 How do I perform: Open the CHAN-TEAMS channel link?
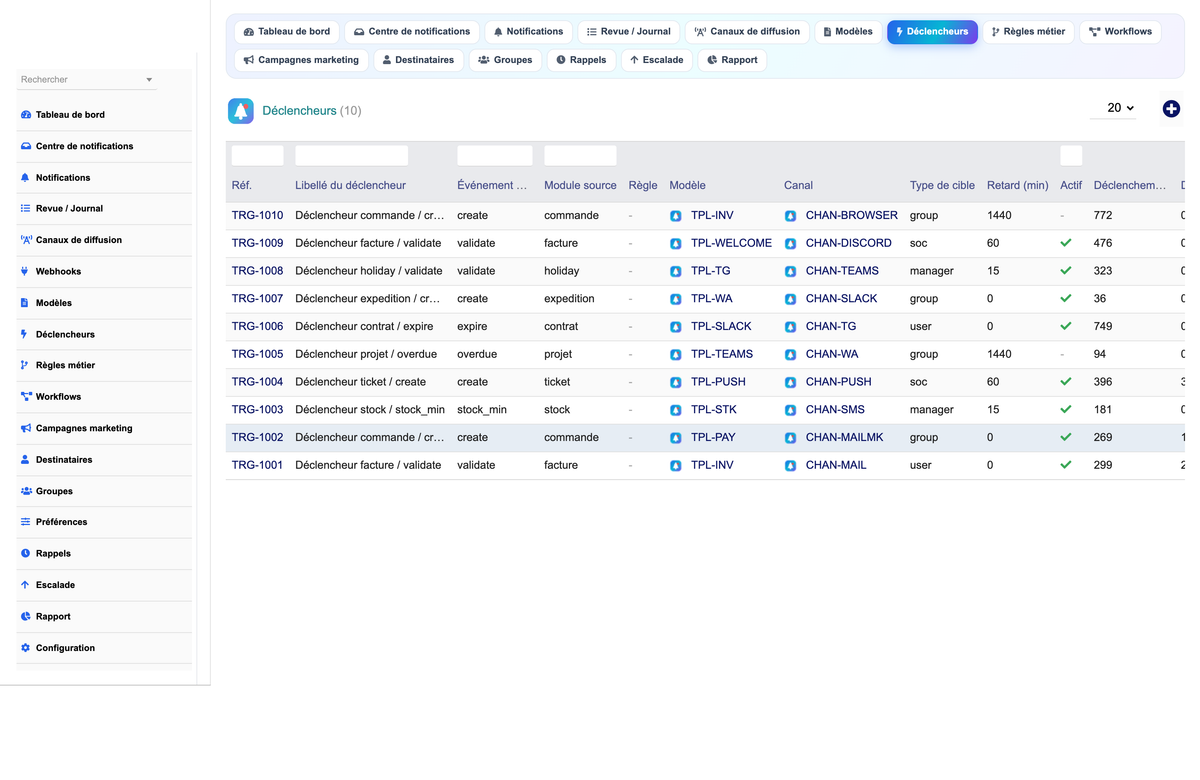click(842, 271)
